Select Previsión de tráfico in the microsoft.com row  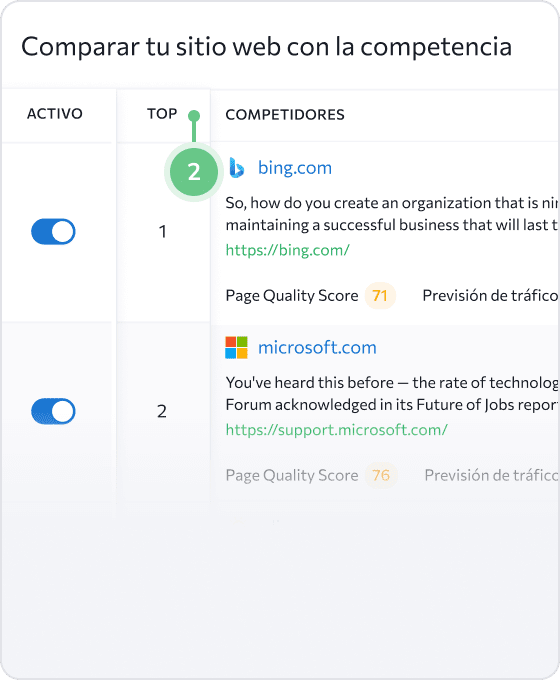point(491,475)
